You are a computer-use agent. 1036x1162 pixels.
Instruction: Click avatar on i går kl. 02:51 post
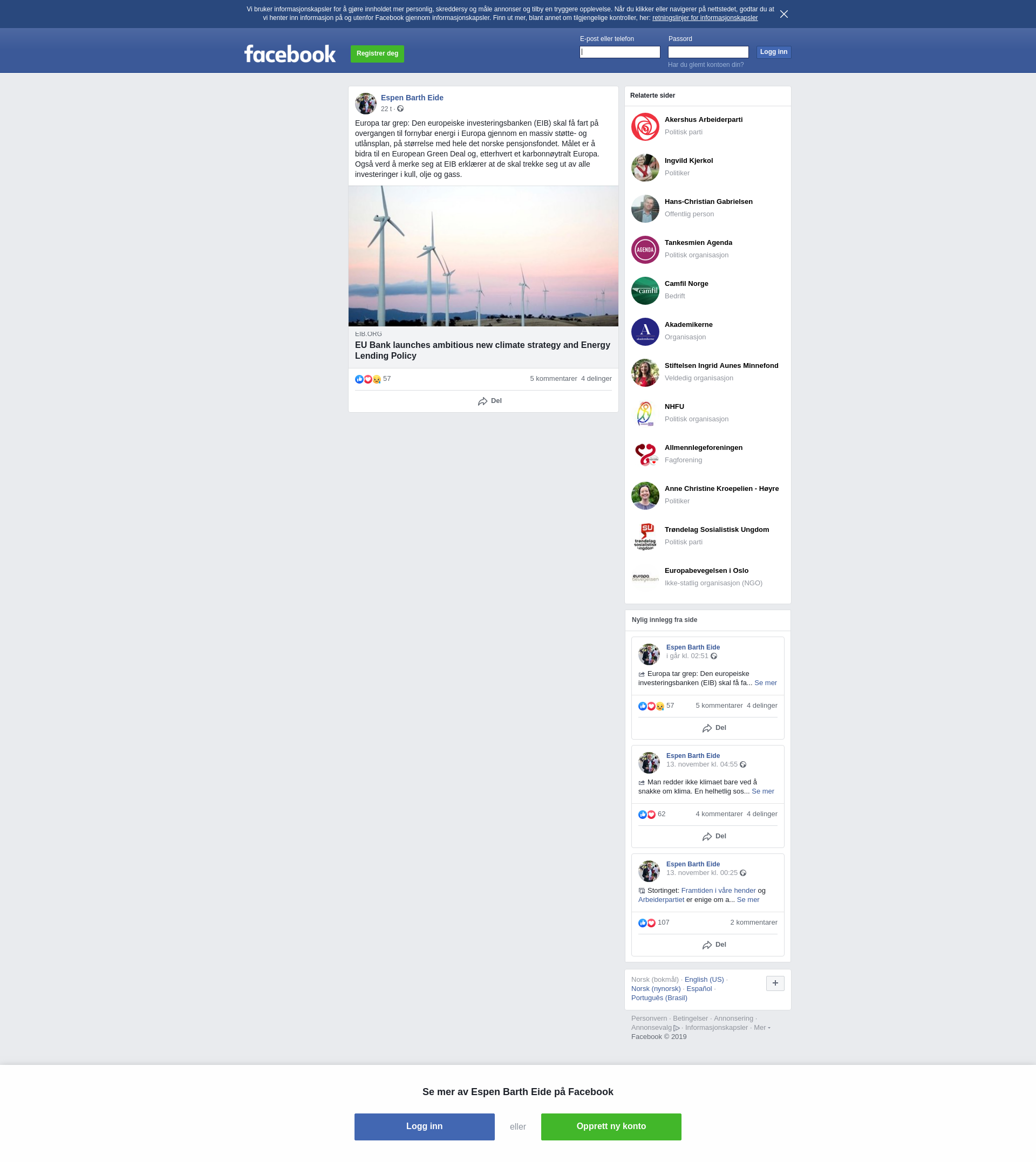point(649,654)
